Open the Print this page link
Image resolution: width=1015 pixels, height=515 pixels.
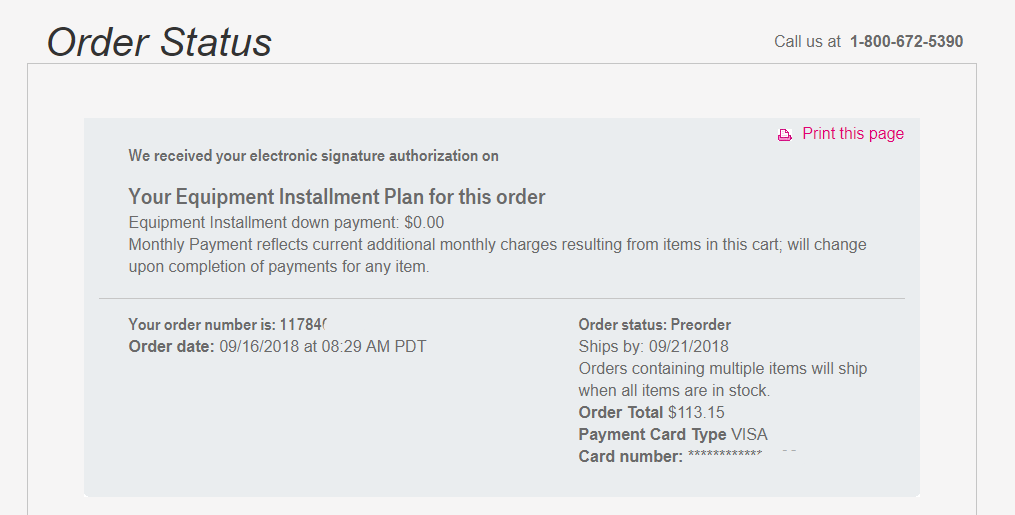coord(852,134)
